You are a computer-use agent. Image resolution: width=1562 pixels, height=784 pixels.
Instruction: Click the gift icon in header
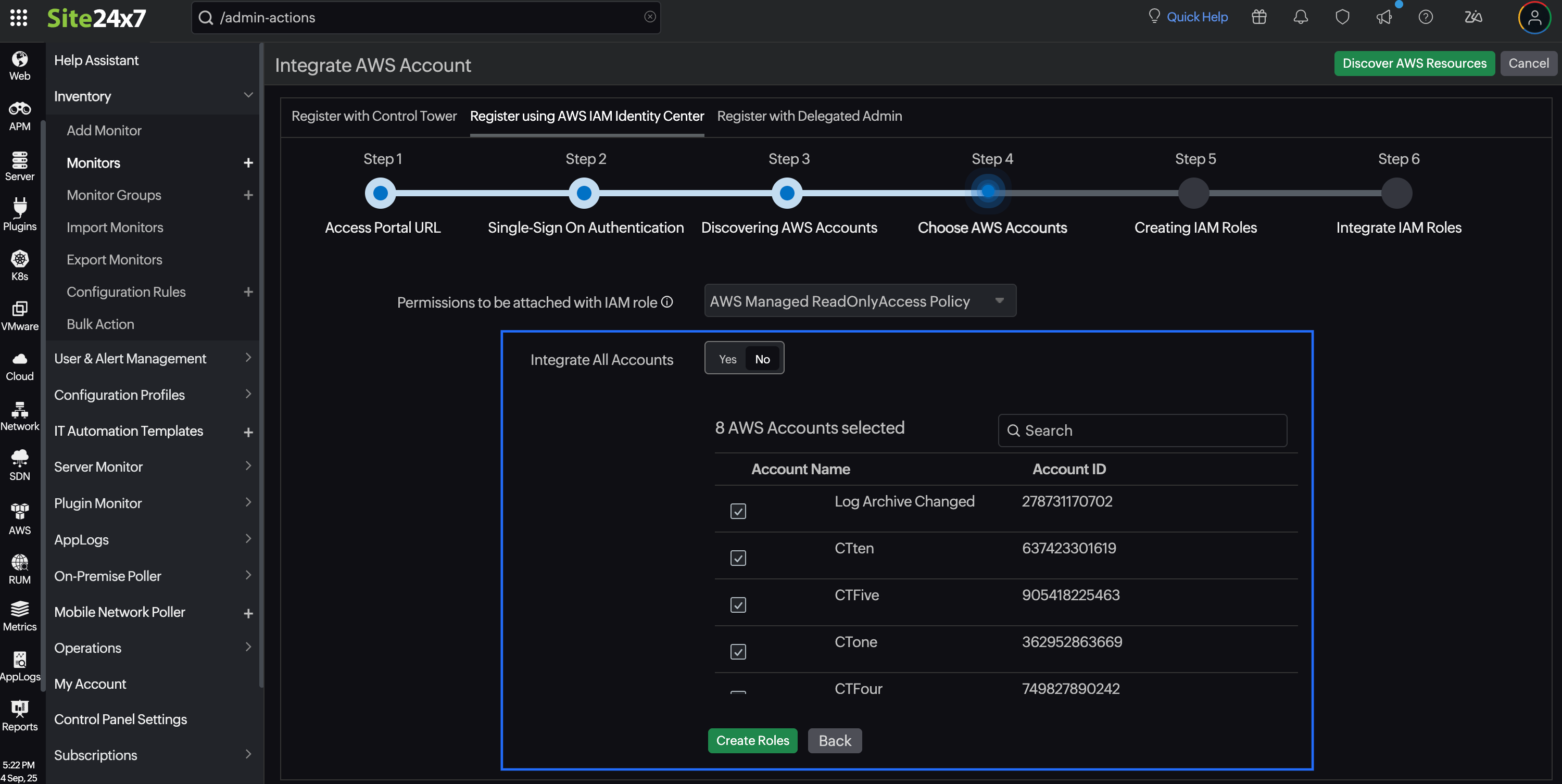[1259, 17]
